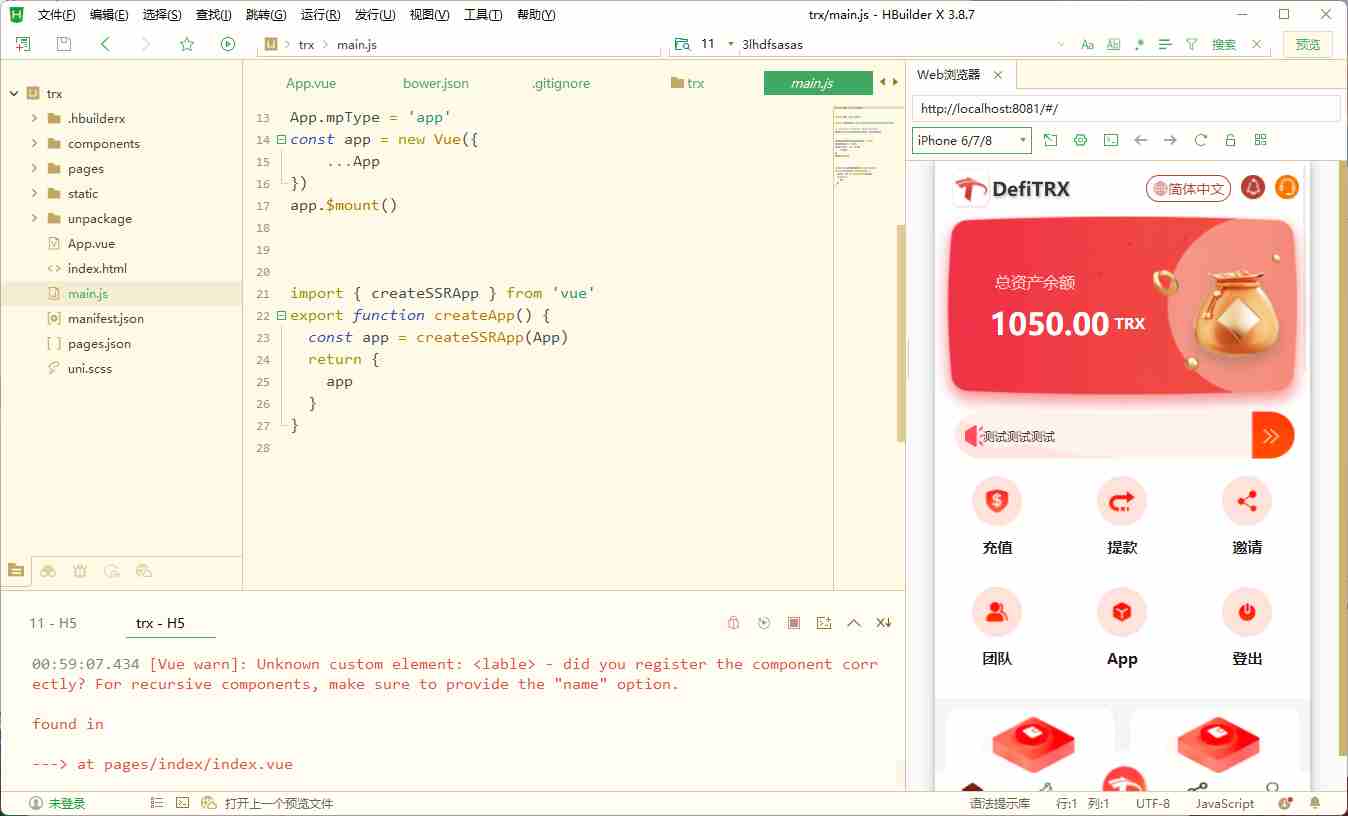Click the localhost URL address field
The height and width of the screenshot is (816, 1348).
coord(1125,109)
